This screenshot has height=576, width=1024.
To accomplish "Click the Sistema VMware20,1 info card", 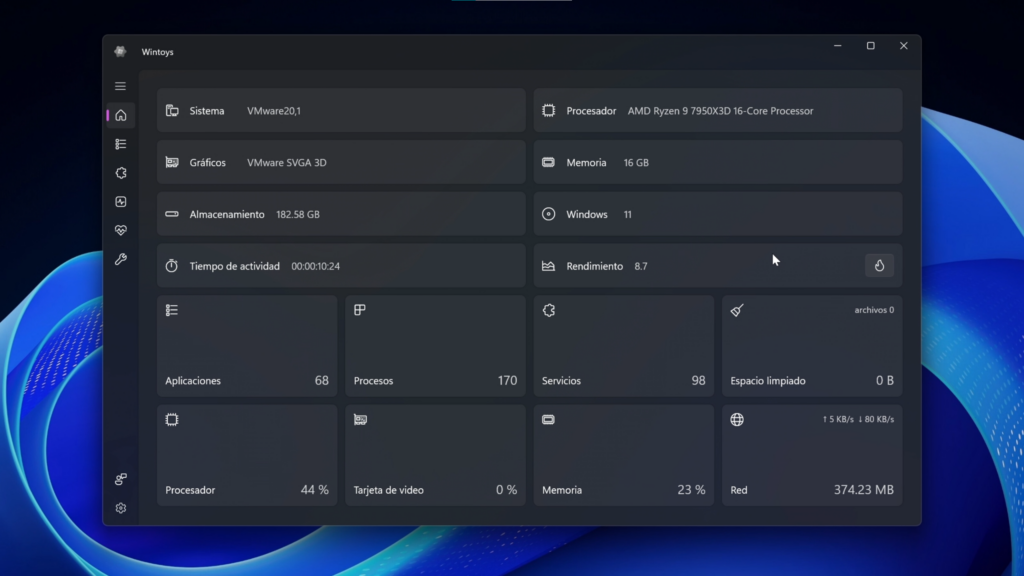I will pyautogui.click(x=341, y=111).
